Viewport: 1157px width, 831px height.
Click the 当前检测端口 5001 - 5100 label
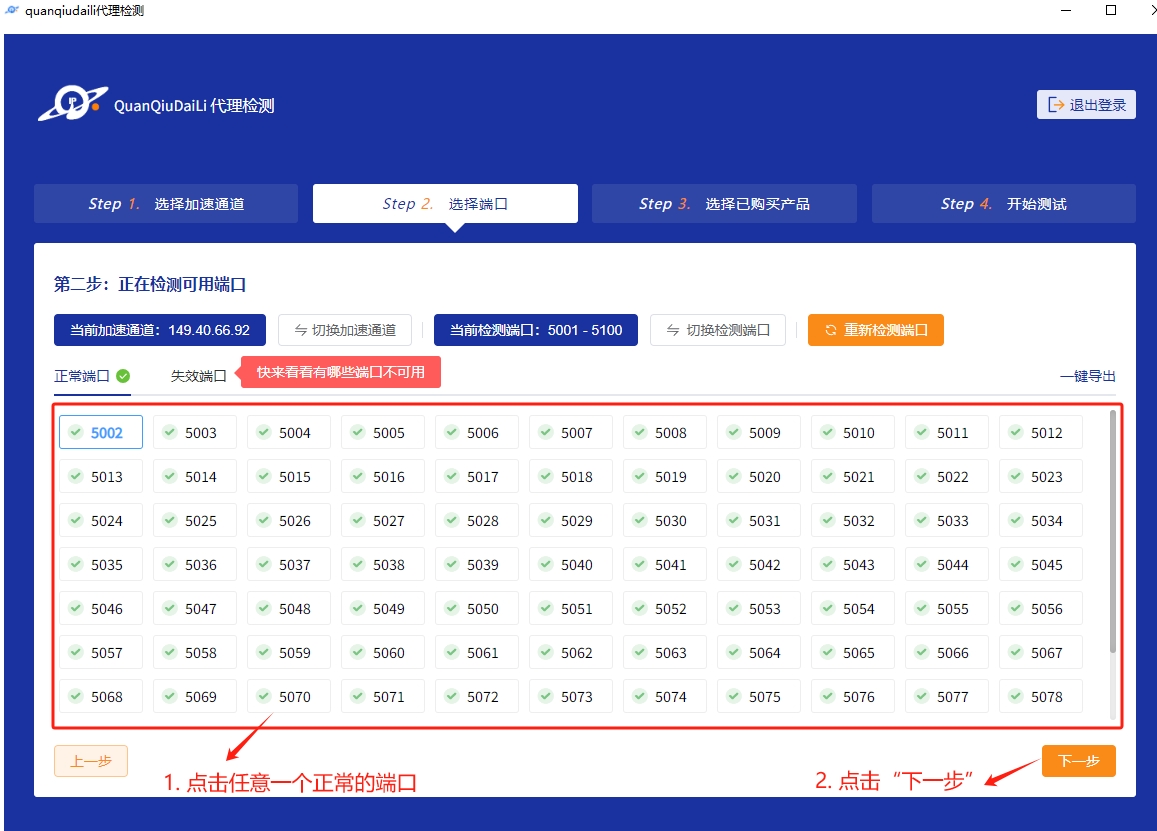tap(535, 330)
